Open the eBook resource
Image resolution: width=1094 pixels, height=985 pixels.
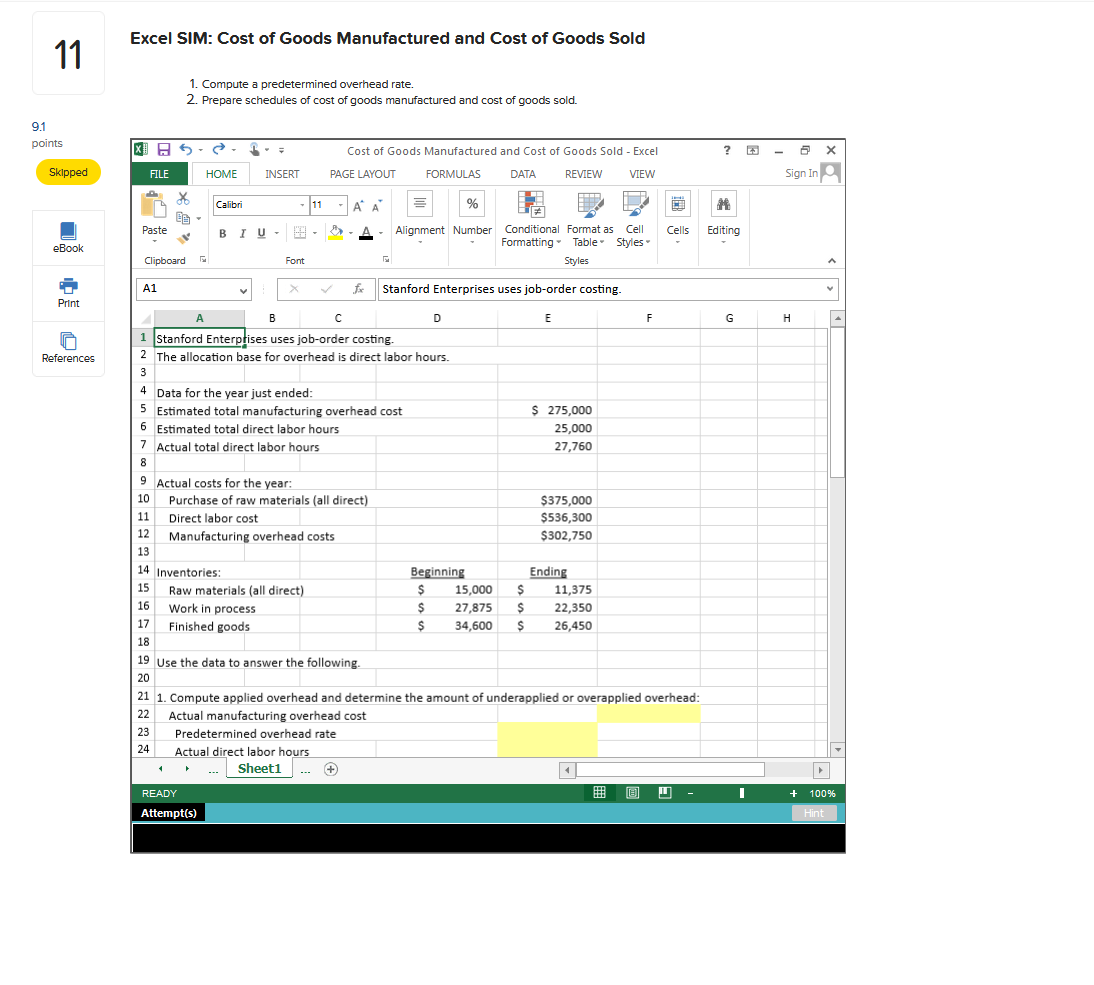[68, 238]
